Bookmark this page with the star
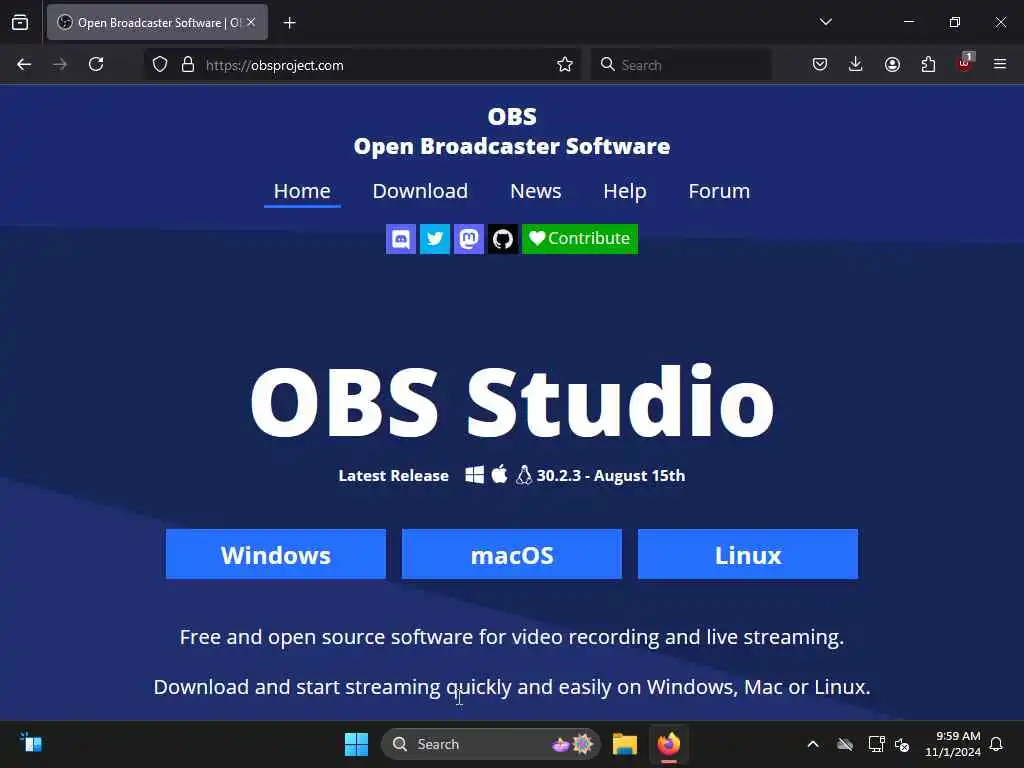Viewport: 1024px width, 768px height. [565, 65]
